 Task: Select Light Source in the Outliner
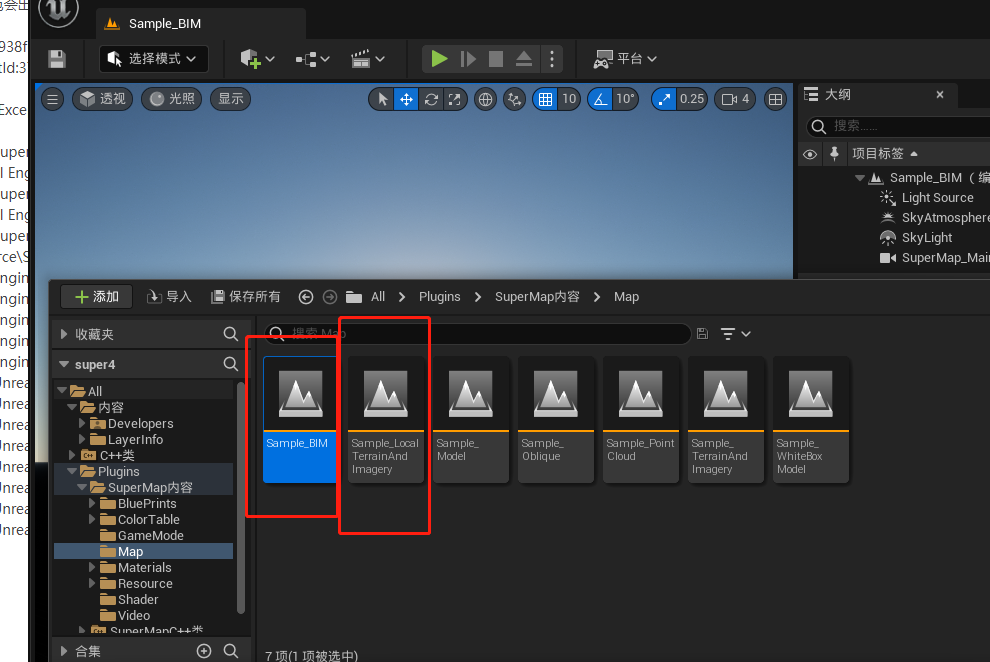coord(938,198)
